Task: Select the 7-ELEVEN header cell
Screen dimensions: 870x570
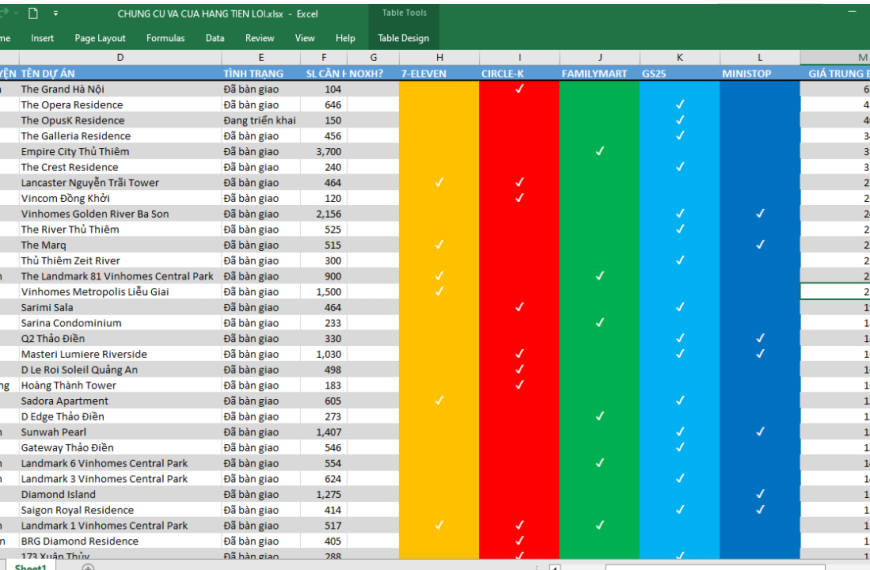Action: [439, 73]
